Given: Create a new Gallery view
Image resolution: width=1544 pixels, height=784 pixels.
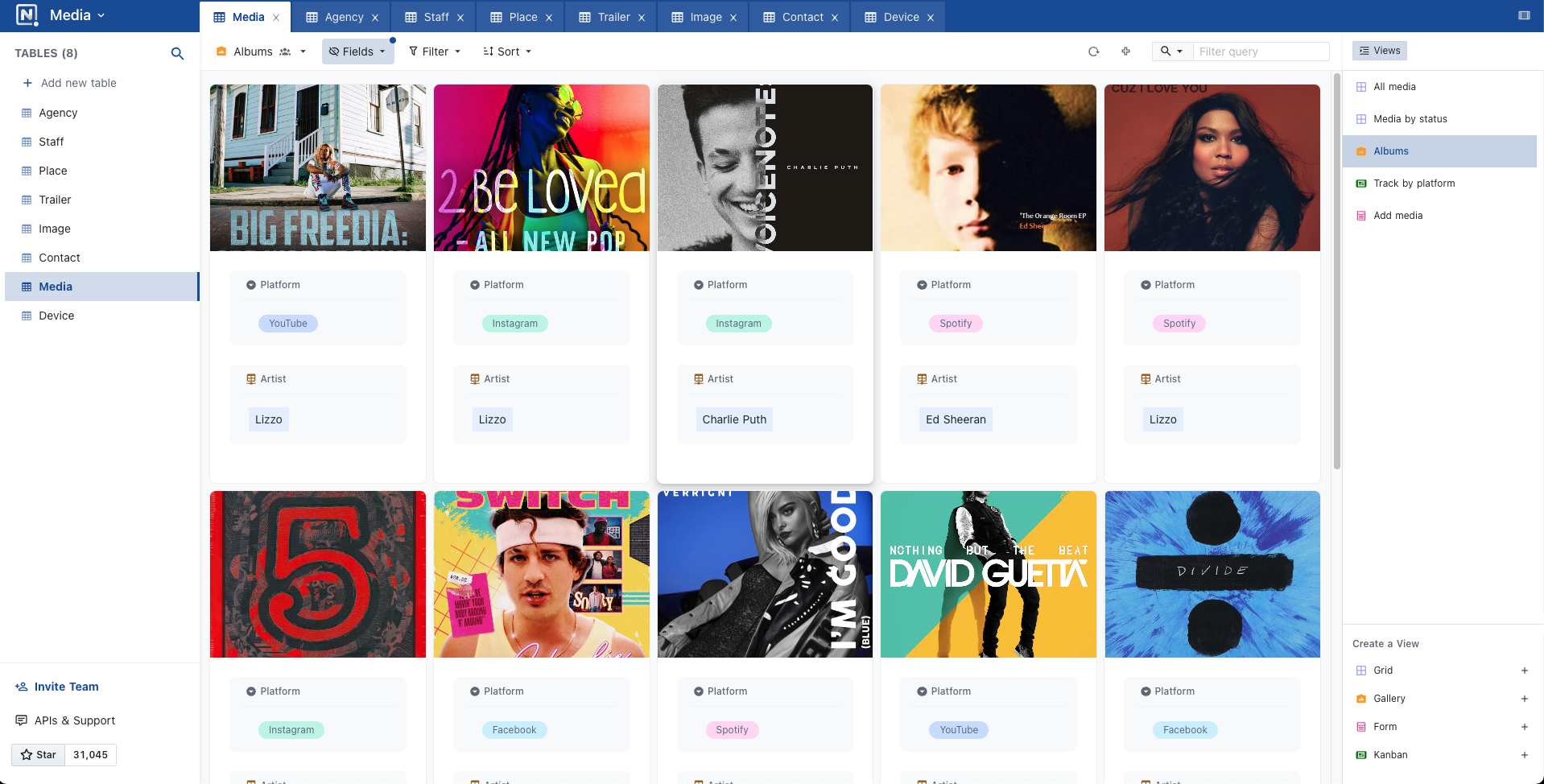Looking at the screenshot, I should click(1443, 699).
